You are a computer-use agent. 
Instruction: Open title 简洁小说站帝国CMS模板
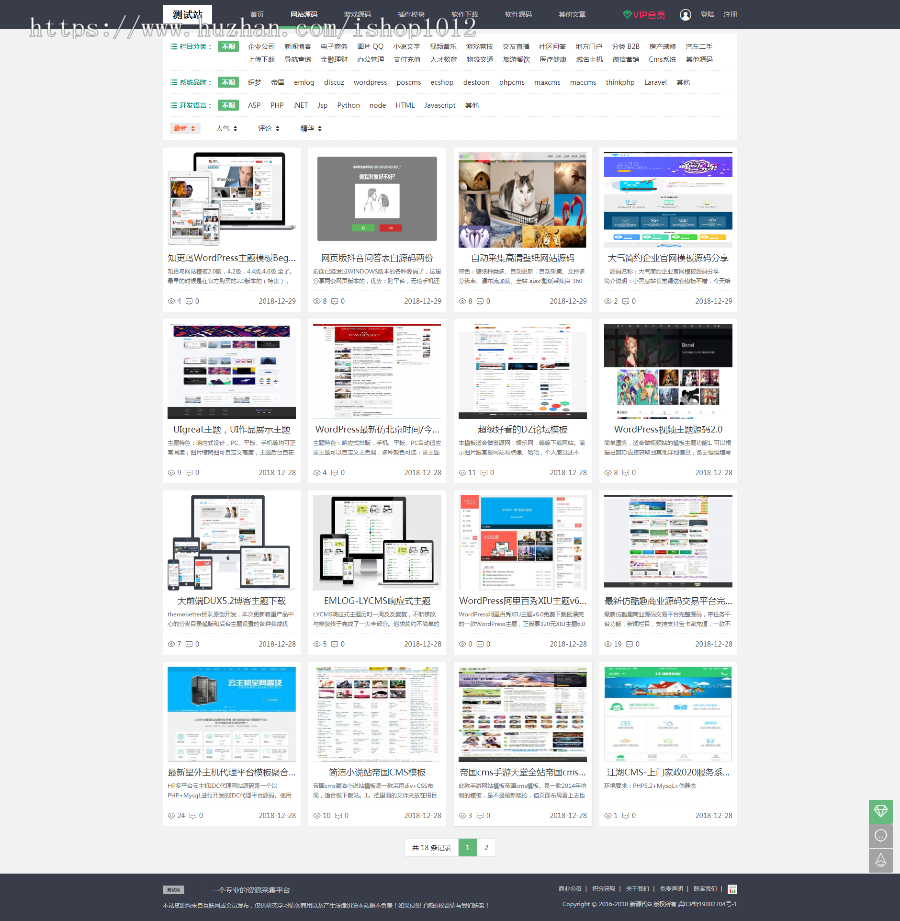(x=377, y=772)
